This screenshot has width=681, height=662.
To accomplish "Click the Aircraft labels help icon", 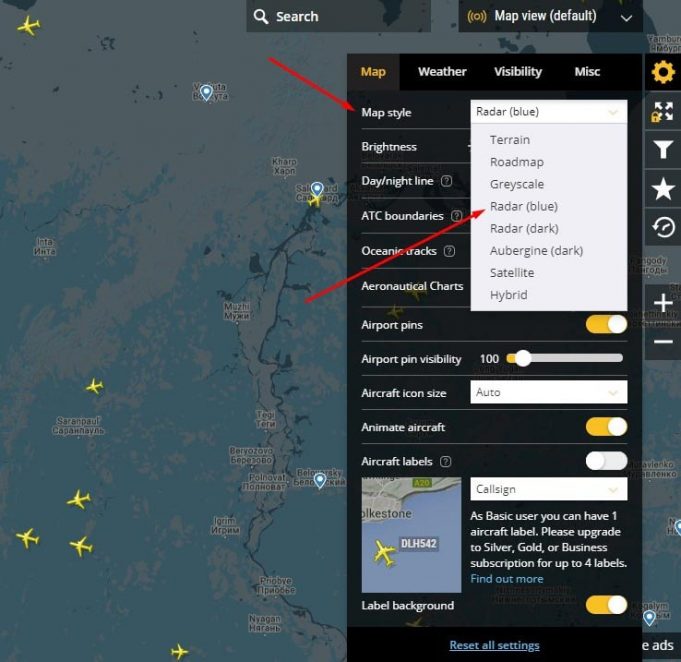I will (446, 461).
